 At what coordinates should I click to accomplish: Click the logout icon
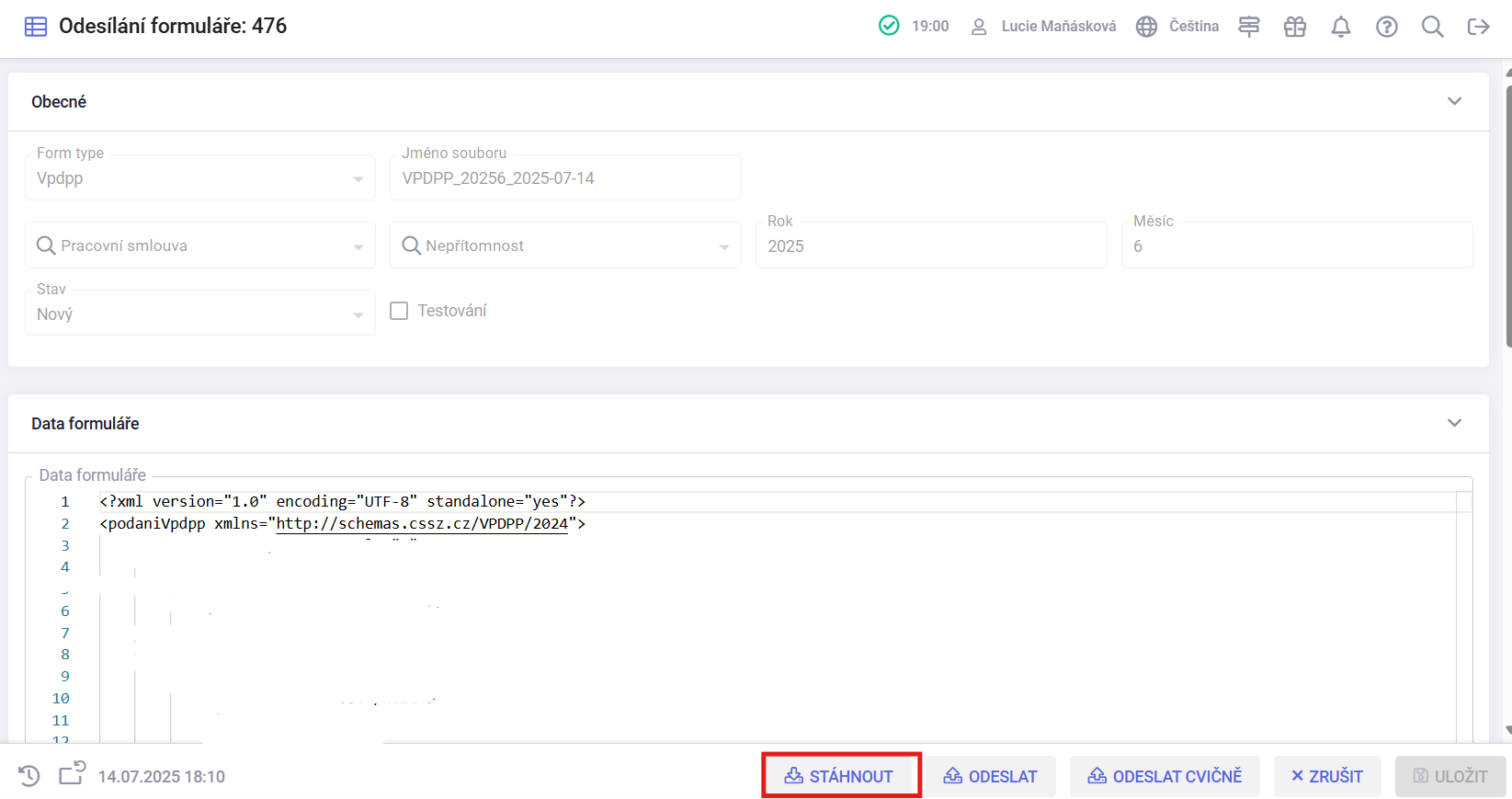(x=1478, y=27)
